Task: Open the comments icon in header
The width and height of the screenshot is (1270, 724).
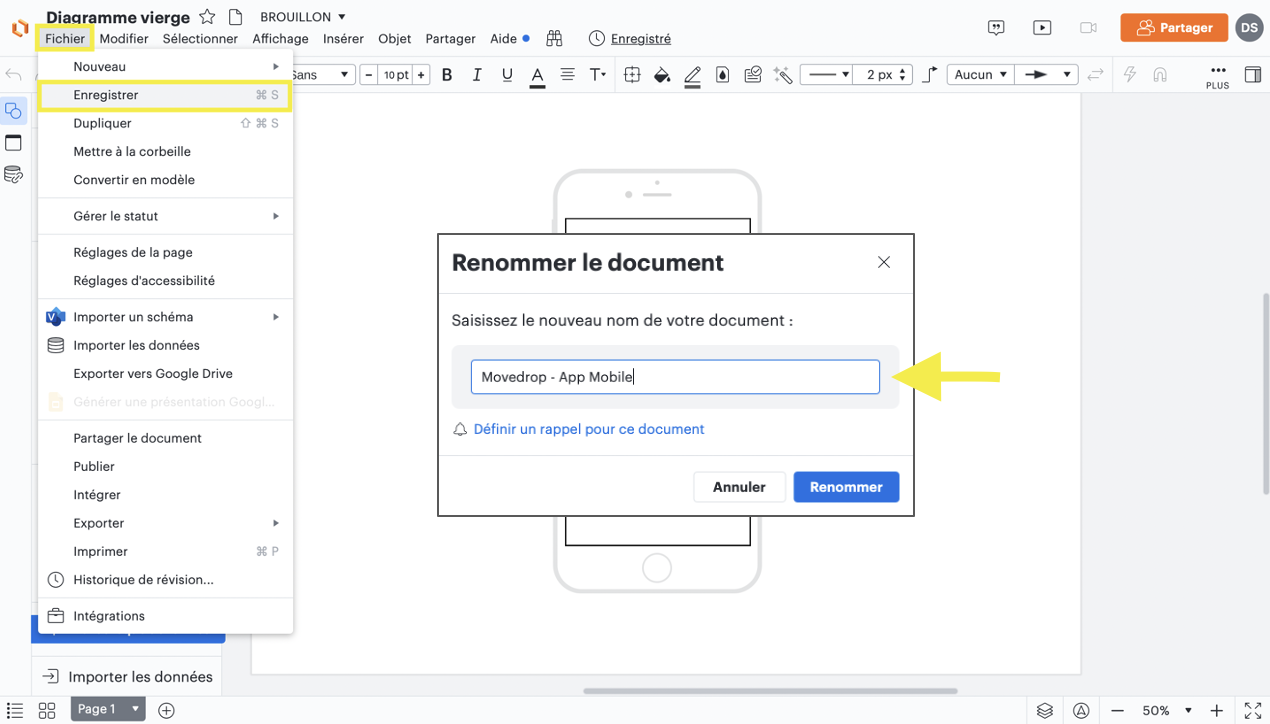Action: click(x=996, y=28)
